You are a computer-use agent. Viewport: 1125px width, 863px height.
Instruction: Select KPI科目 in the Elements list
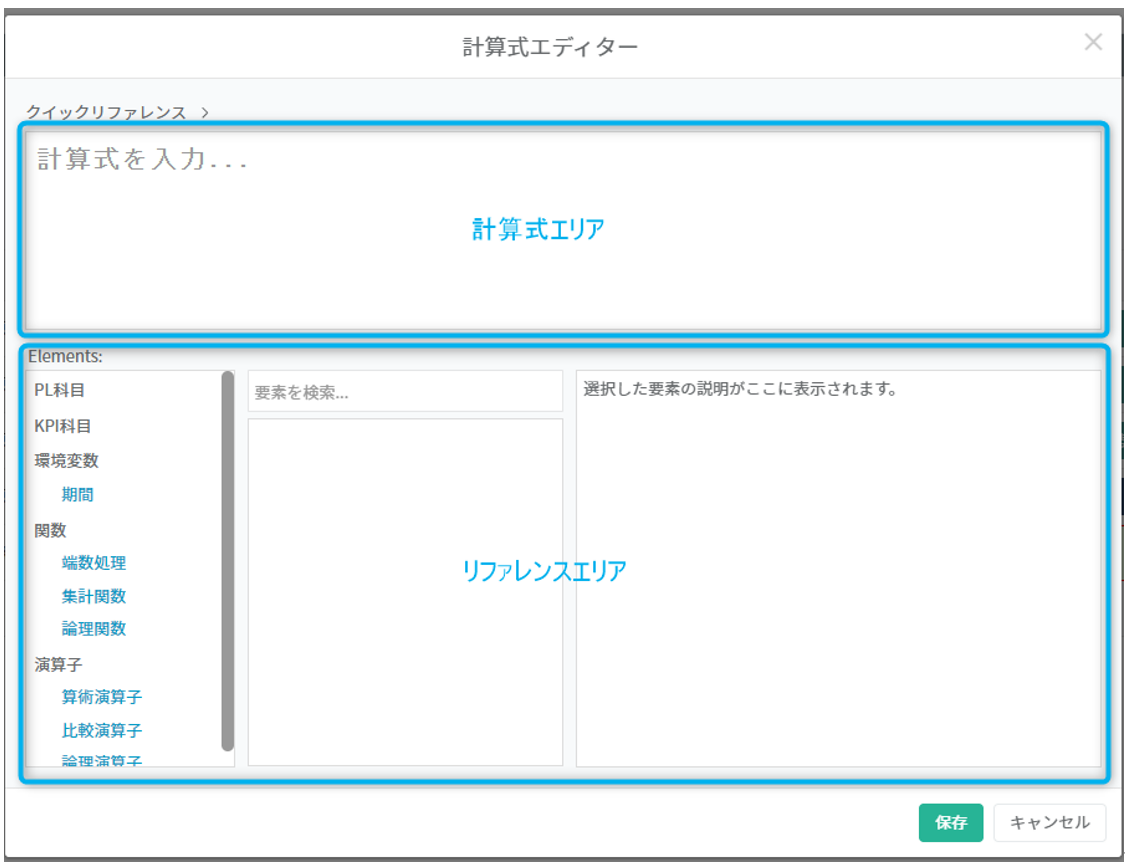pos(63,426)
